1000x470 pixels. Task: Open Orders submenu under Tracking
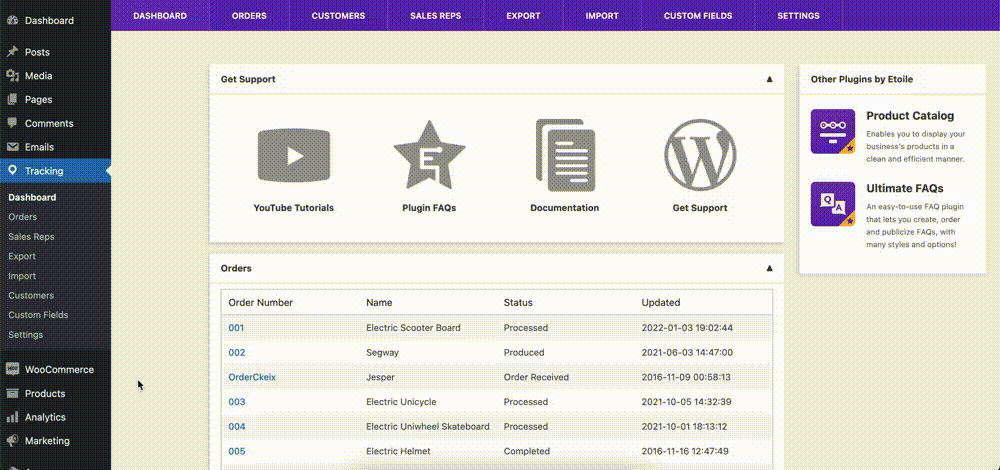pos(23,217)
